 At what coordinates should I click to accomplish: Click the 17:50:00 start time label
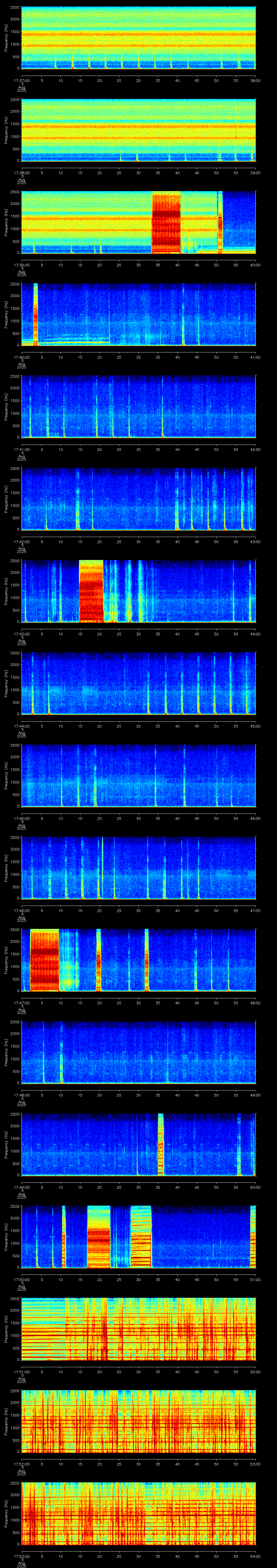(x=21, y=1279)
